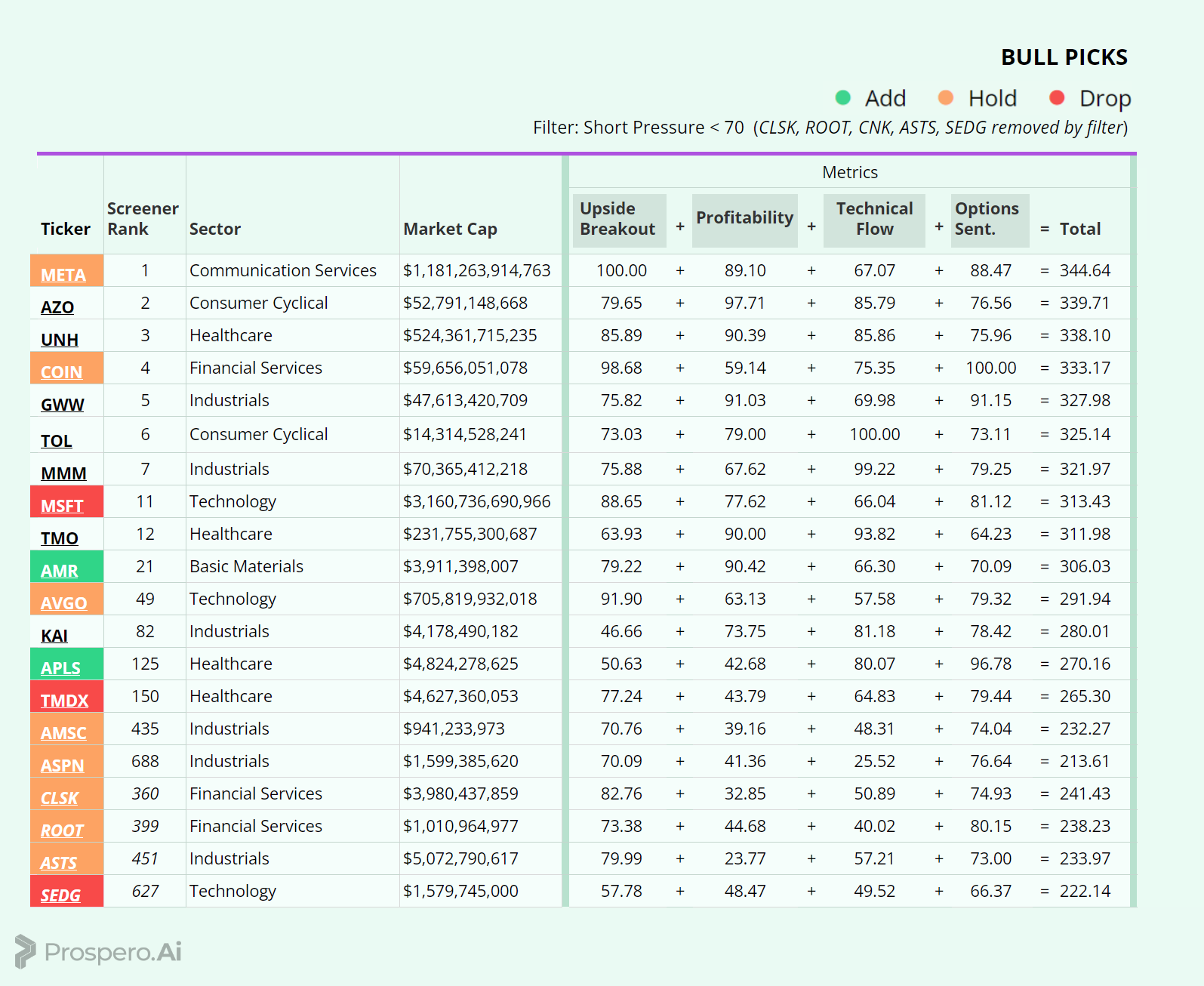The image size is (1204, 986).
Task: Open the KAI ticker link
Action: point(54,636)
